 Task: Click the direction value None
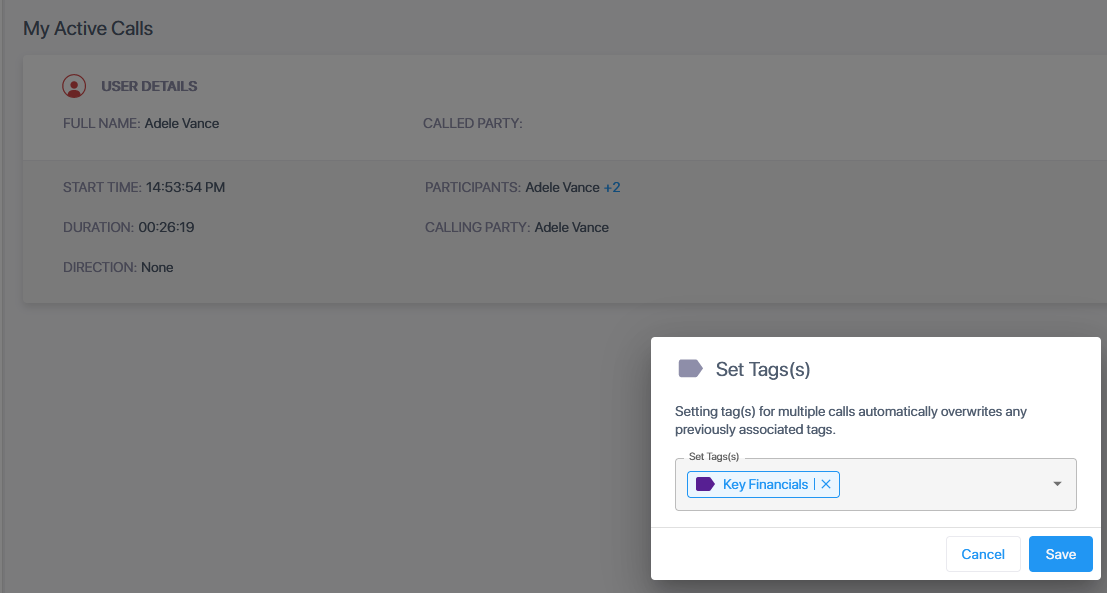point(157,267)
